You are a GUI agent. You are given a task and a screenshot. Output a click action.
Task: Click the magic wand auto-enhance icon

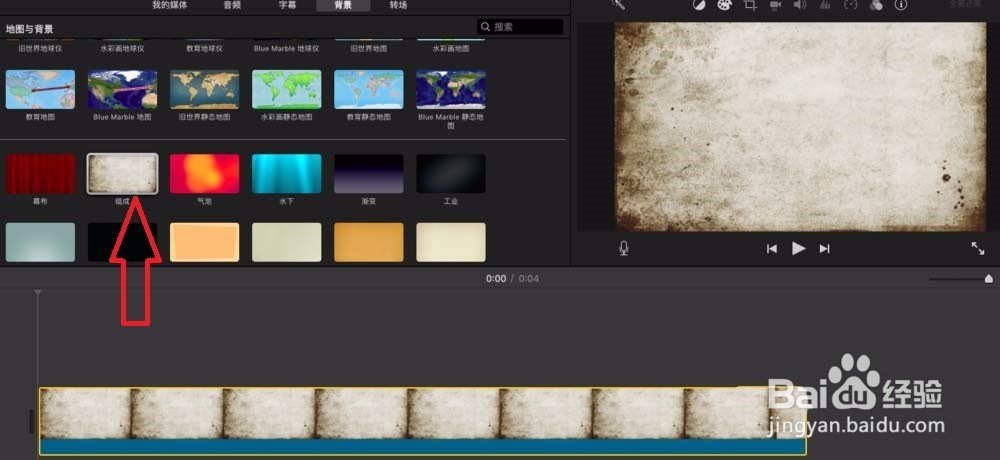[617, 4]
